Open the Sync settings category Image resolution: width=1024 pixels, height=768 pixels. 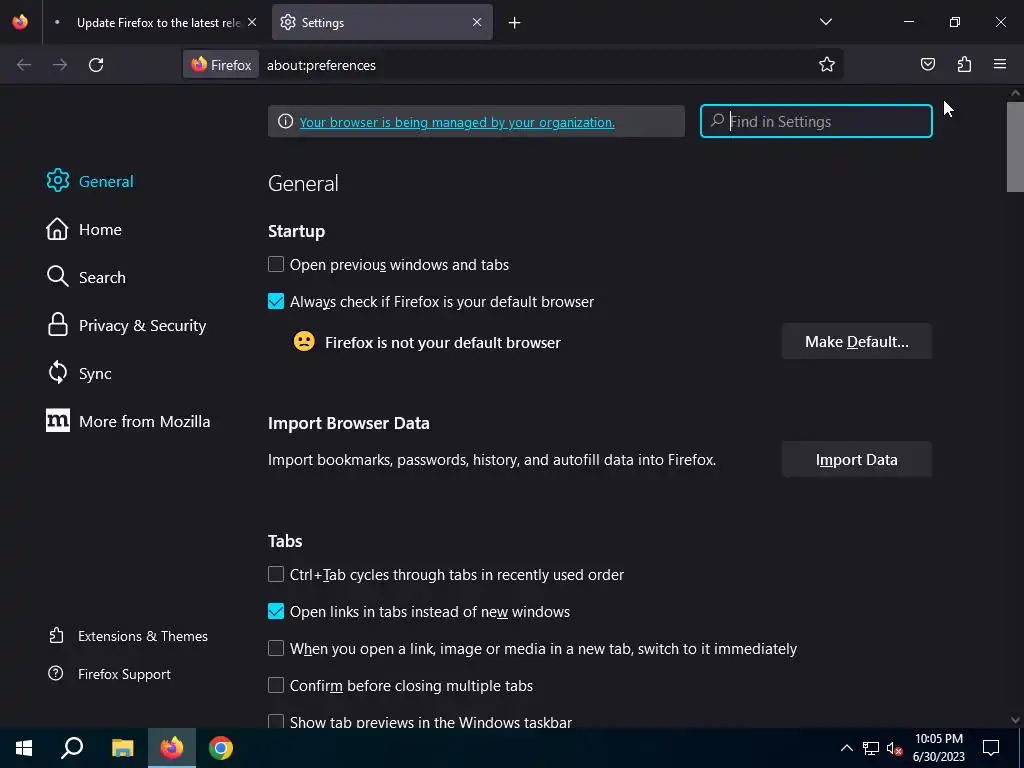pyautogui.click(x=79, y=373)
